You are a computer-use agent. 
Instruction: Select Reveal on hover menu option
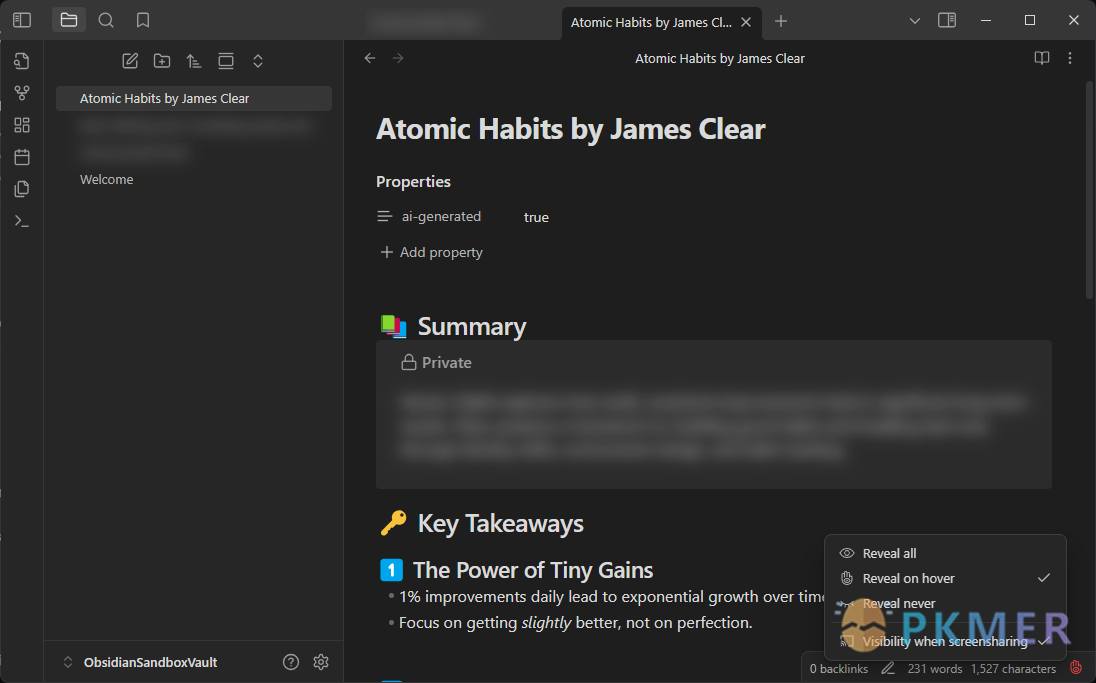(945, 578)
